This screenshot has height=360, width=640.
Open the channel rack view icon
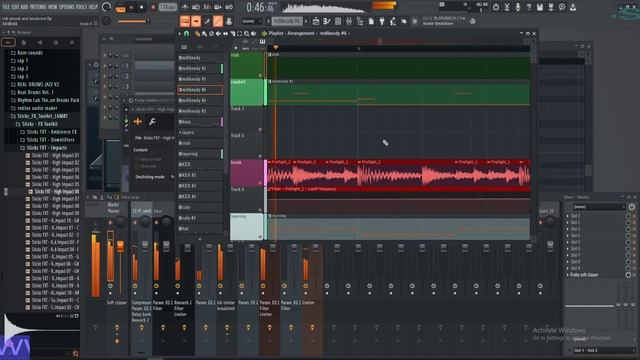pyautogui.click(x=338, y=21)
